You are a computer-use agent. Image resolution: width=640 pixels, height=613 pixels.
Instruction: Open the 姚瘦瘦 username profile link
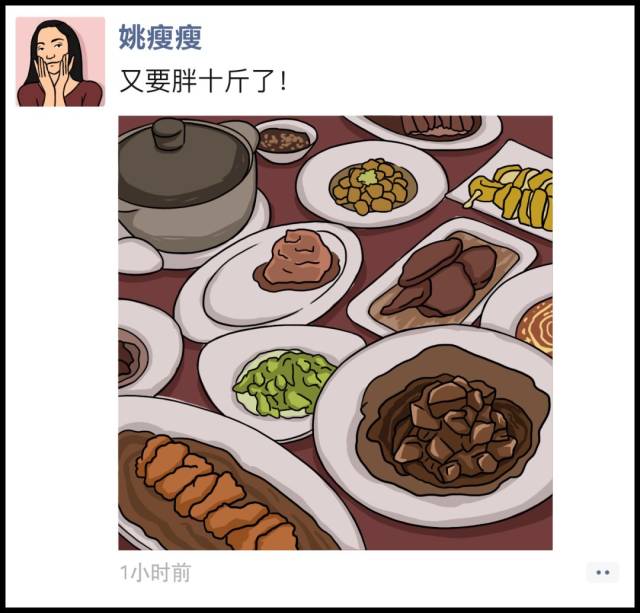[160, 37]
